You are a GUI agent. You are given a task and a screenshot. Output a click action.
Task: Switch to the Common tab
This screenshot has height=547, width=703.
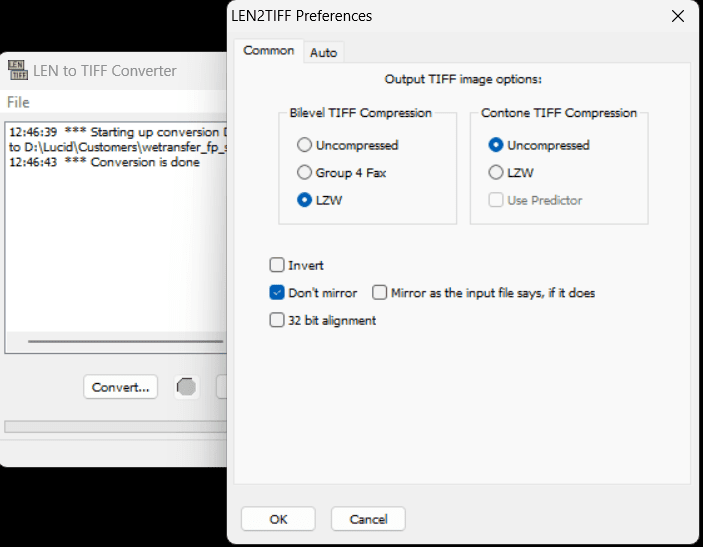(x=269, y=50)
